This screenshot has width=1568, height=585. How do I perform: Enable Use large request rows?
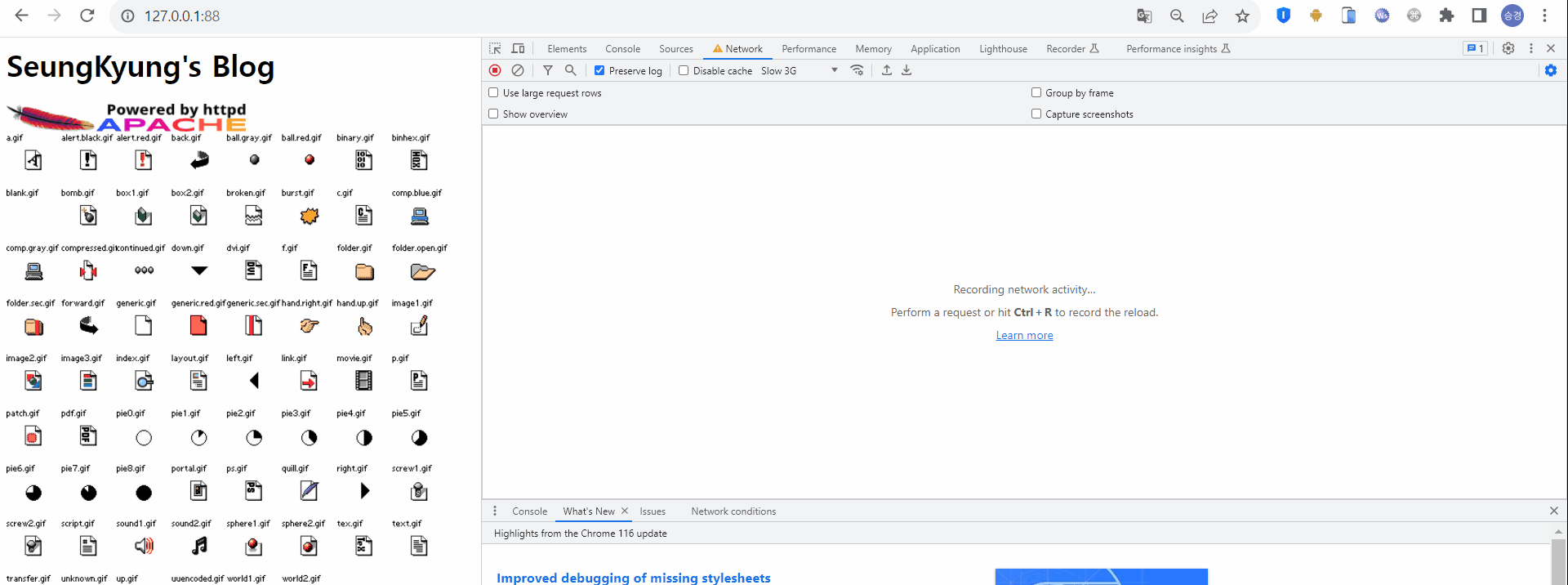tap(493, 92)
